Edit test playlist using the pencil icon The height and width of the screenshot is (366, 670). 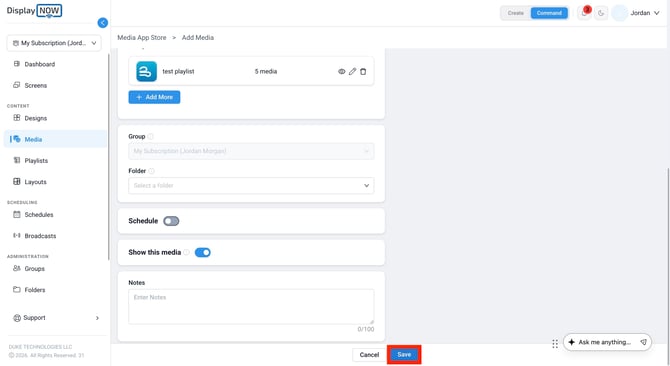[352, 71]
